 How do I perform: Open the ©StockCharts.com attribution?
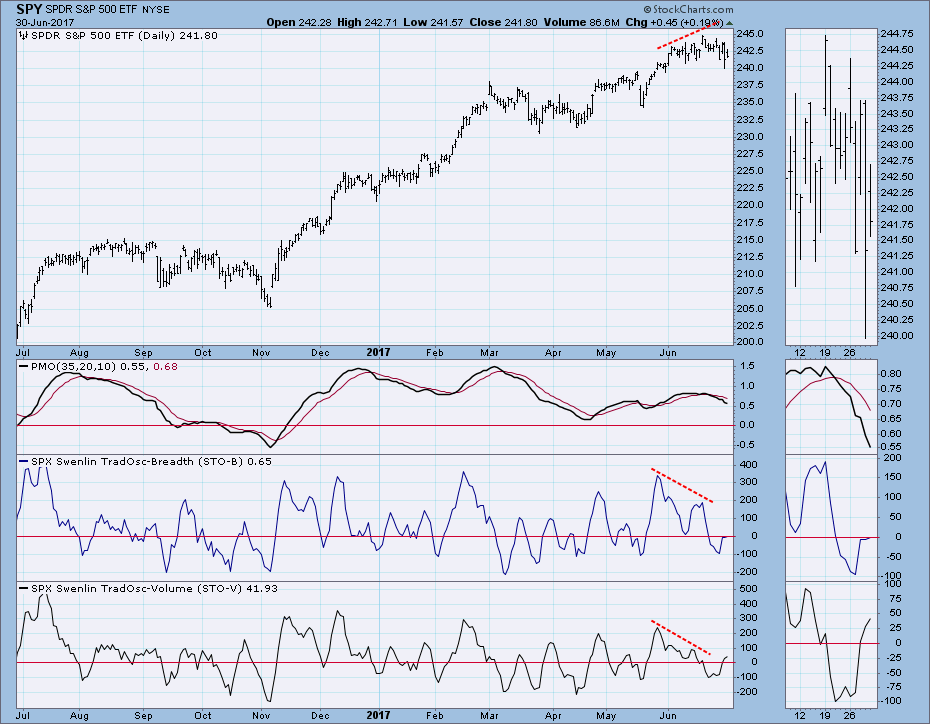coord(688,9)
